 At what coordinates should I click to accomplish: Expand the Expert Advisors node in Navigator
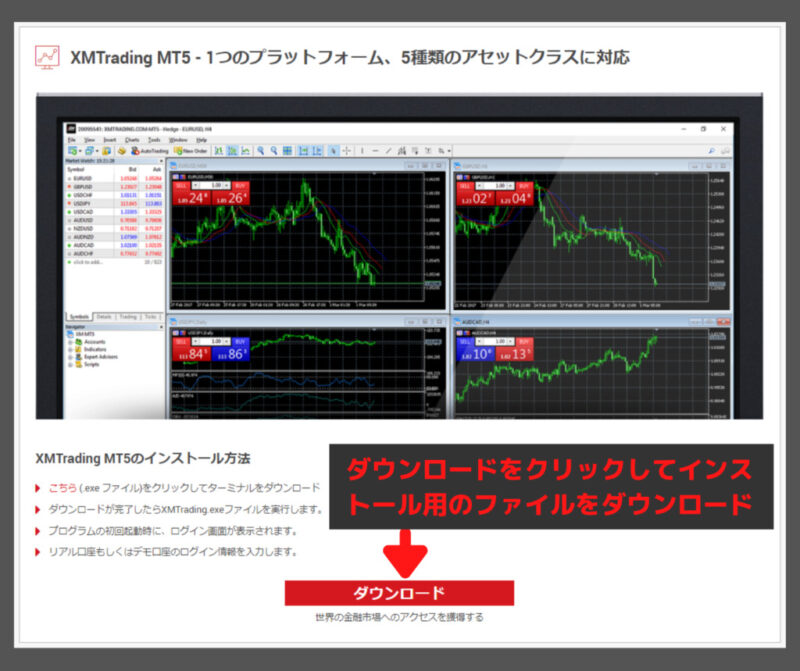(x=70, y=357)
